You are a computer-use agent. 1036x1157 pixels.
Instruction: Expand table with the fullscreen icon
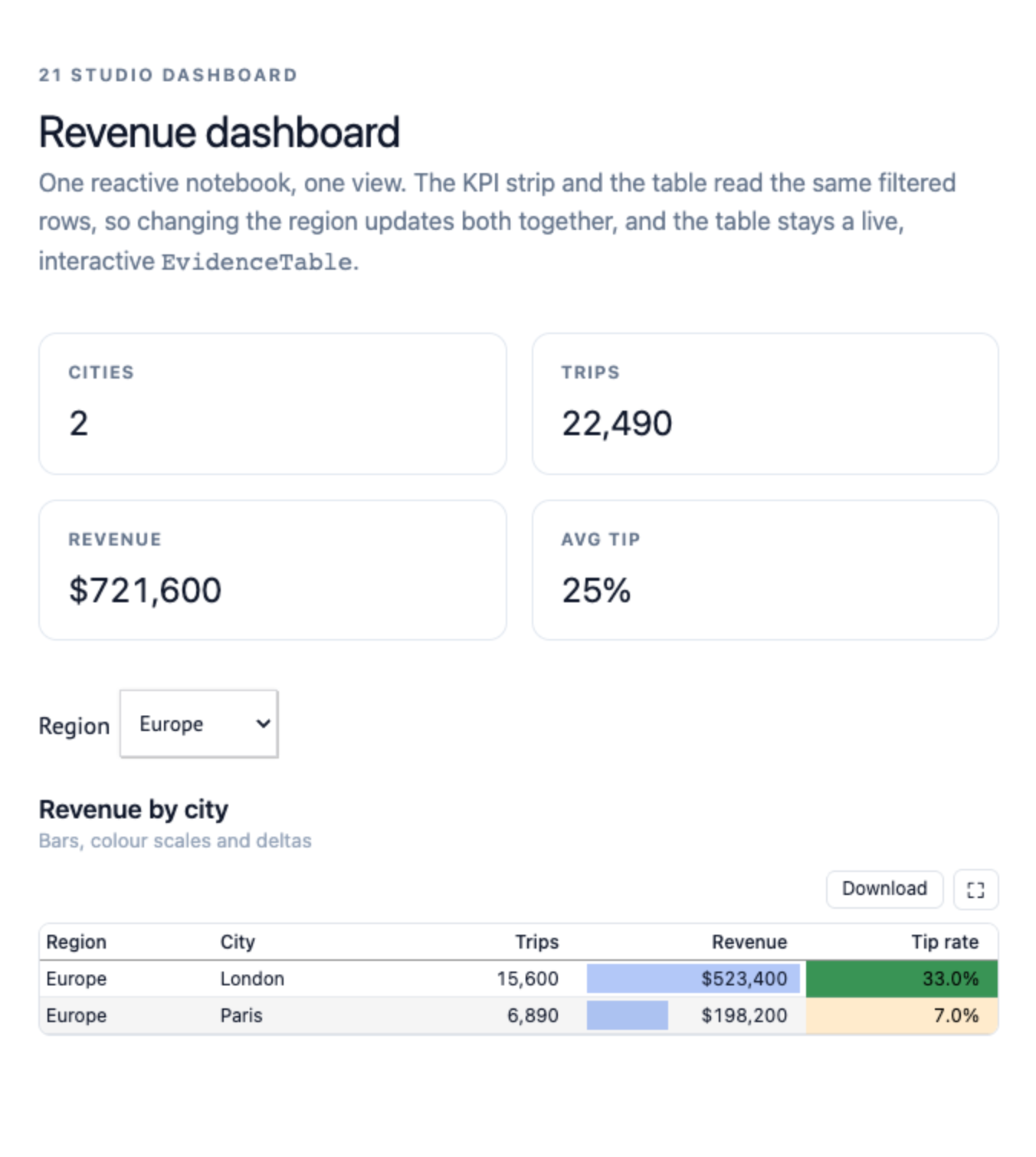click(975, 890)
